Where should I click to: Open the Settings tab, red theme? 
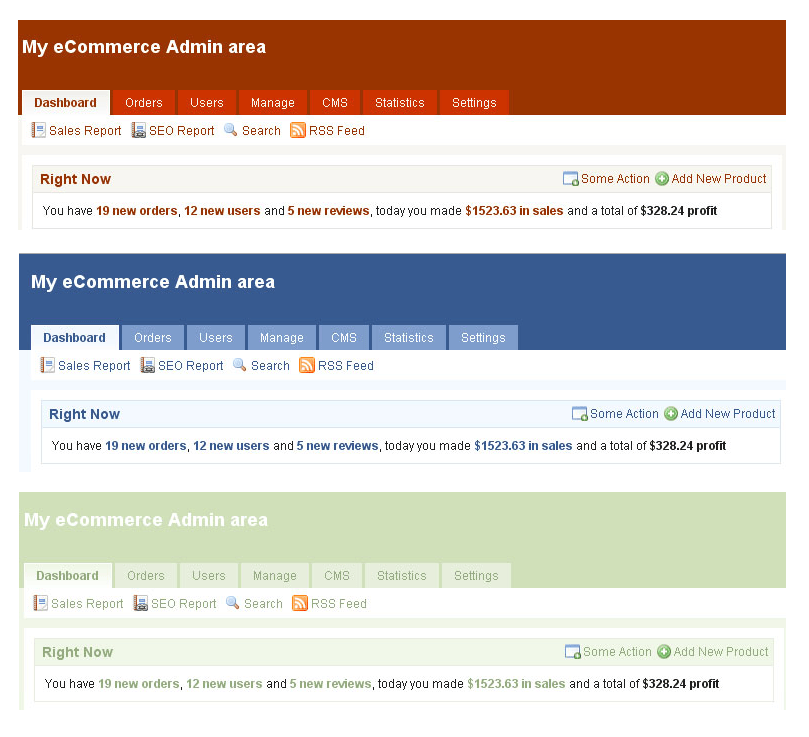point(473,102)
